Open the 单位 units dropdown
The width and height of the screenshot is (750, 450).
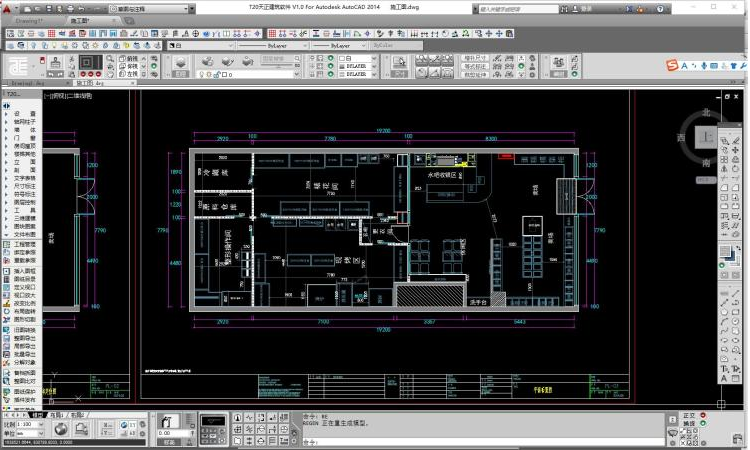30,433
